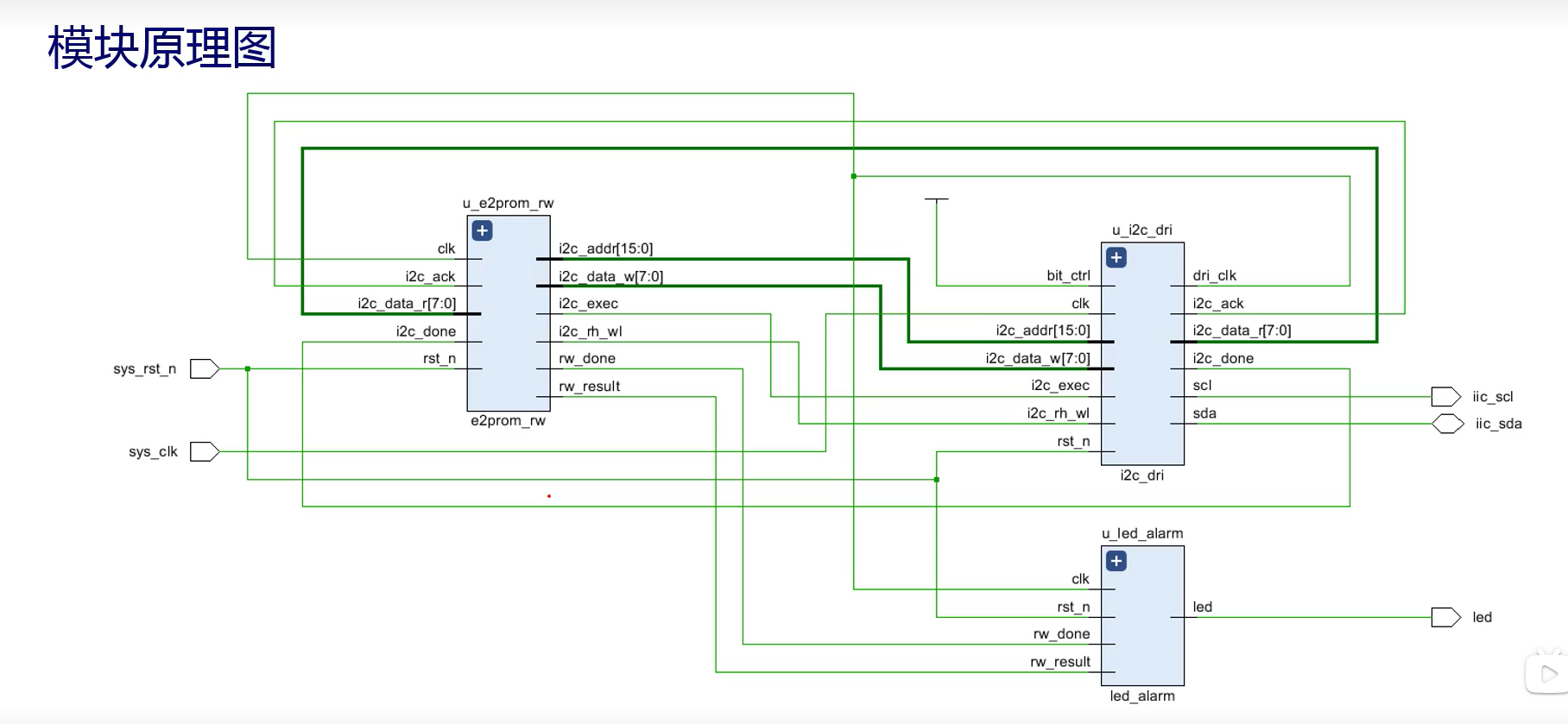Click the i2c_done output pin of u_i2c_dri
This screenshot has width=1568, height=724.
click(x=1223, y=359)
